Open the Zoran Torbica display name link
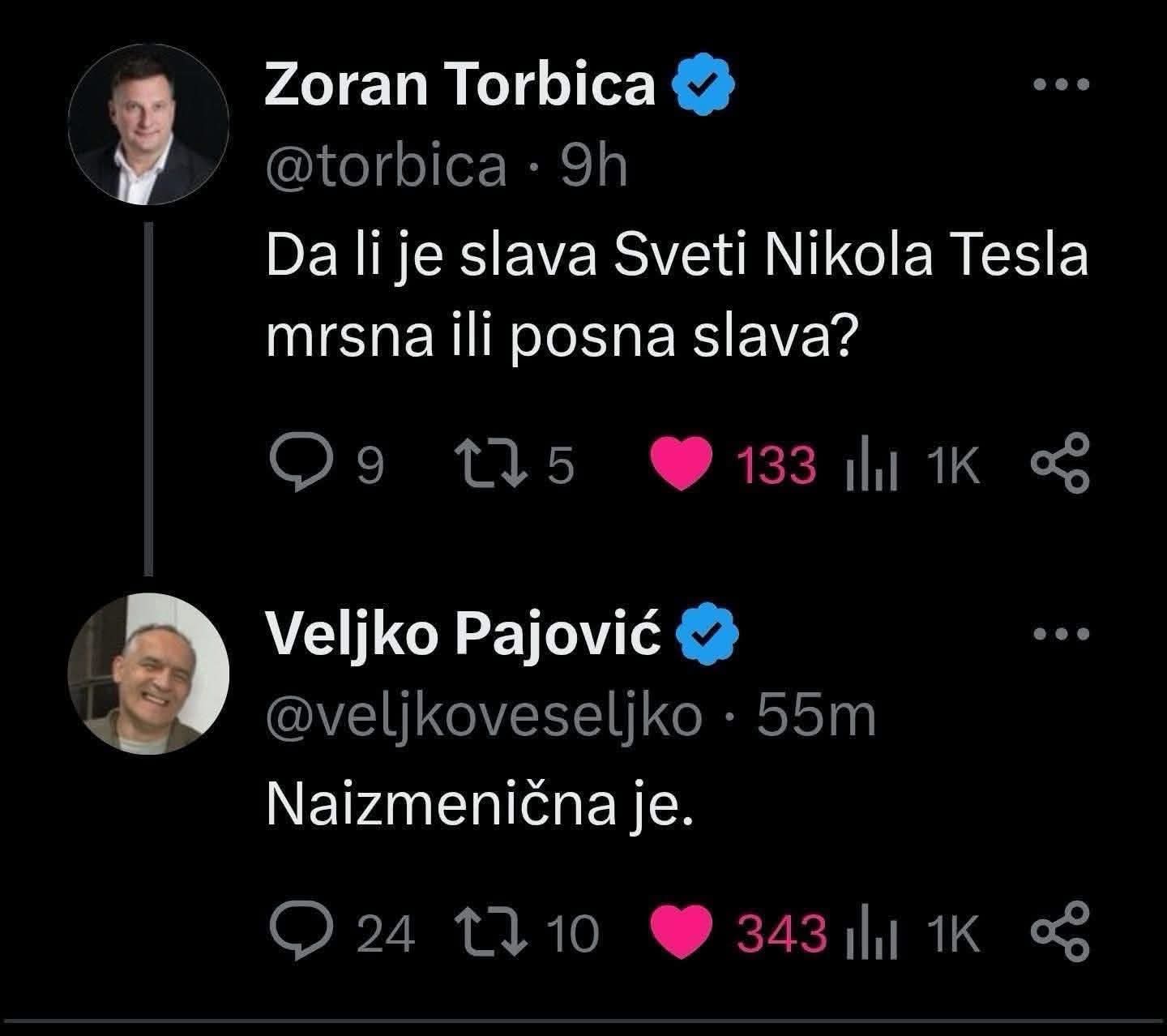This screenshot has height=1036, width=1167. click(460, 84)
